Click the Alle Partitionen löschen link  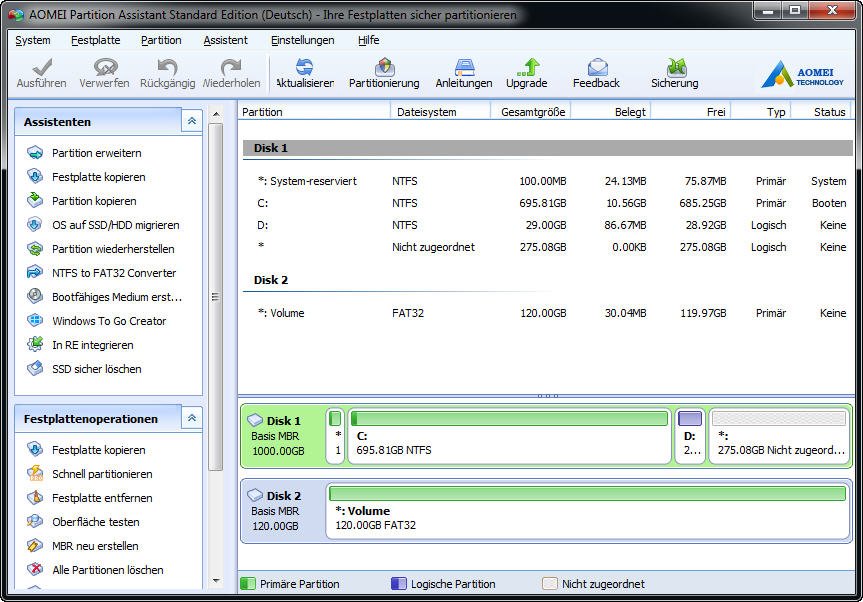pyautogui.click(x=108, y=570)
